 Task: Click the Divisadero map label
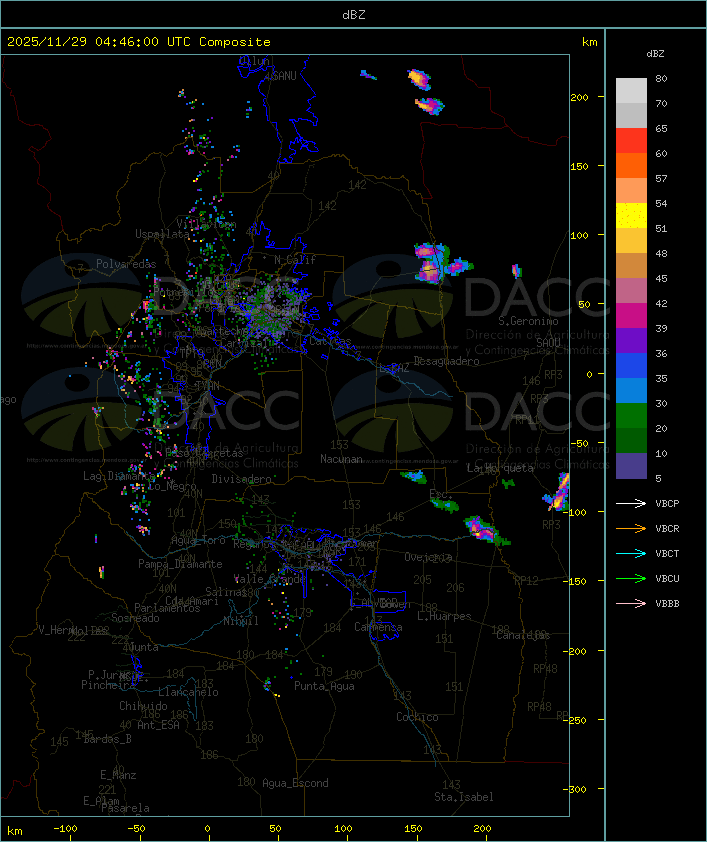242,478
